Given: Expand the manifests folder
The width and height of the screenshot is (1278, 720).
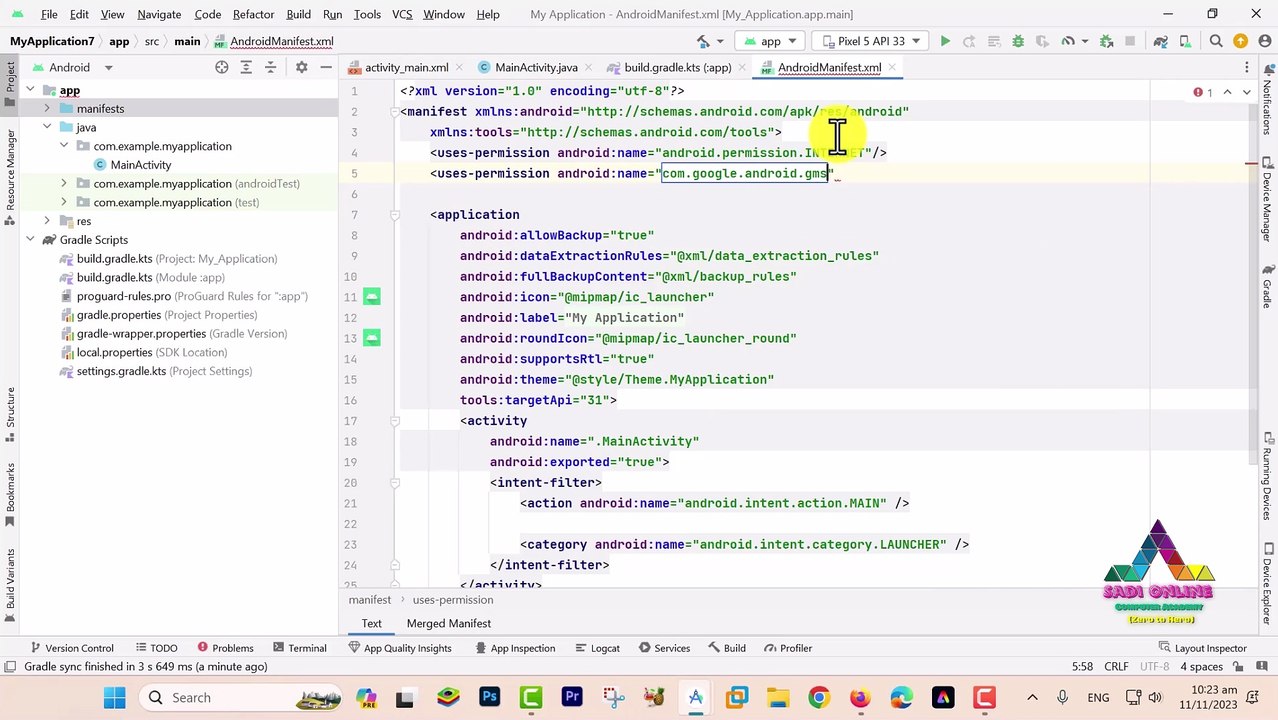Looking at the screenshot, I should pyautogui.click(x=47, y=109).
